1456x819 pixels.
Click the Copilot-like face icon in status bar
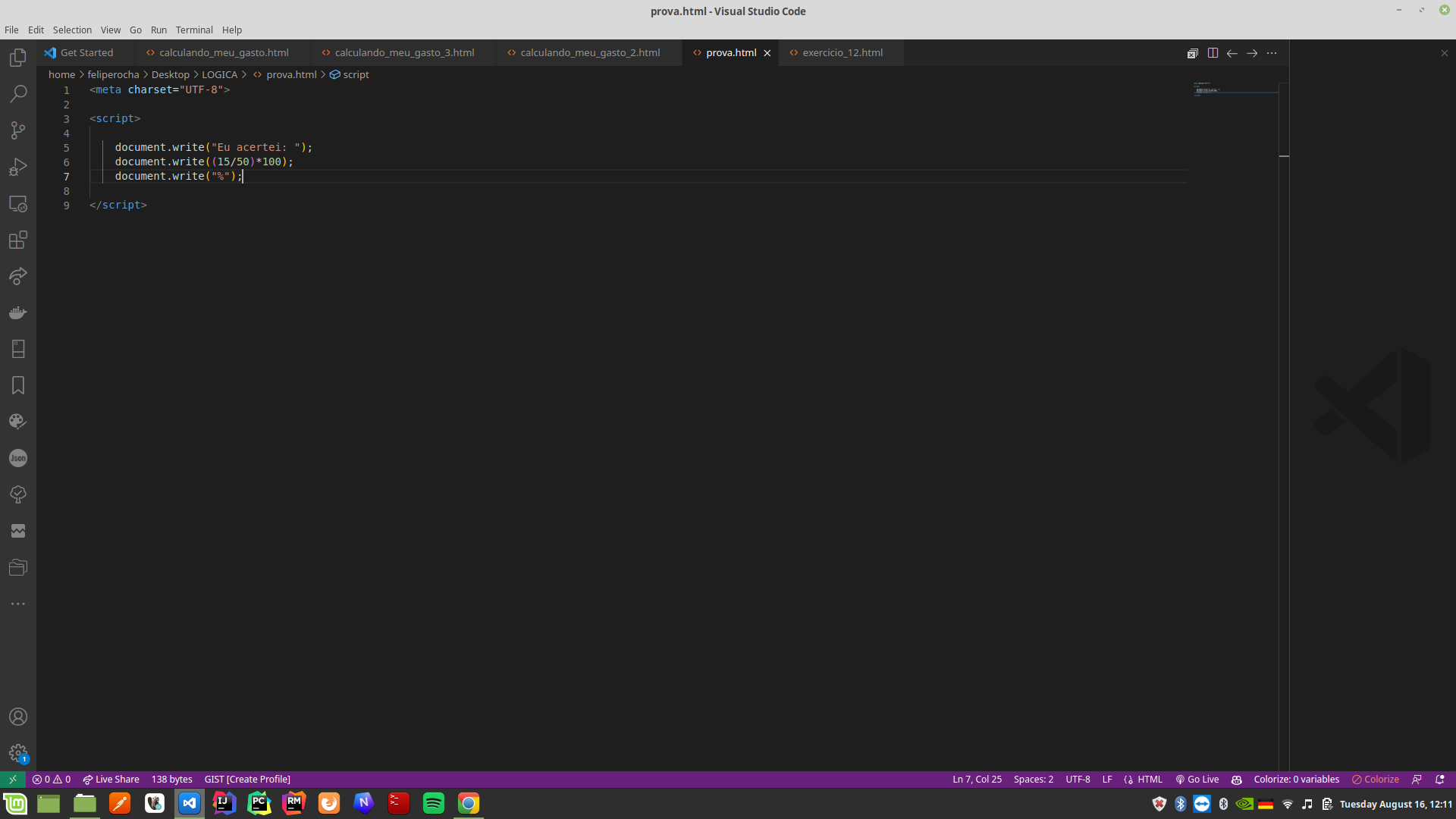coord(1237,779)
